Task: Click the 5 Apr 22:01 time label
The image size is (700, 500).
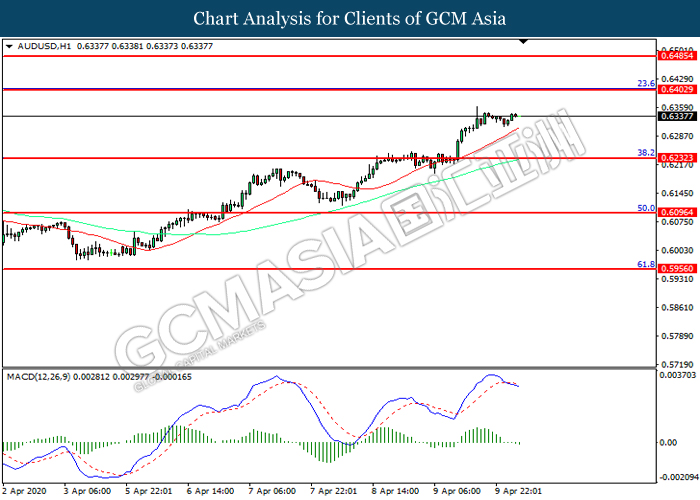Action: 149,491
